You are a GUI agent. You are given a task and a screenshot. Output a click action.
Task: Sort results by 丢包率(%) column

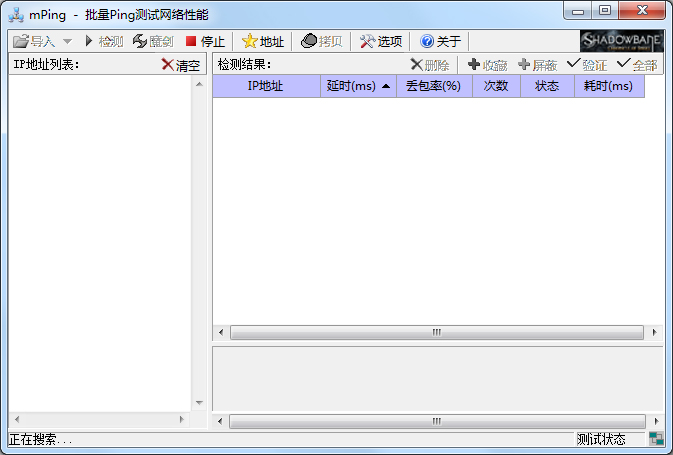pos(434,86)
